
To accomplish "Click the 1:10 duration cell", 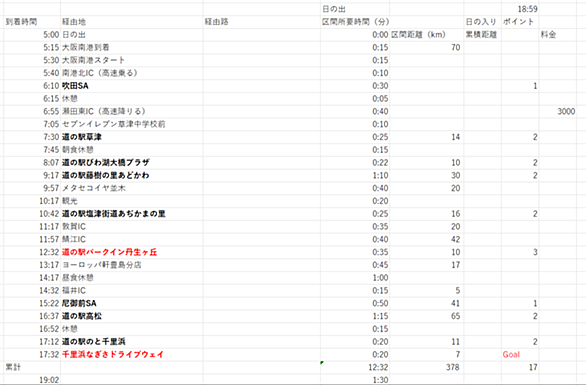I will [x=355, y=175].
